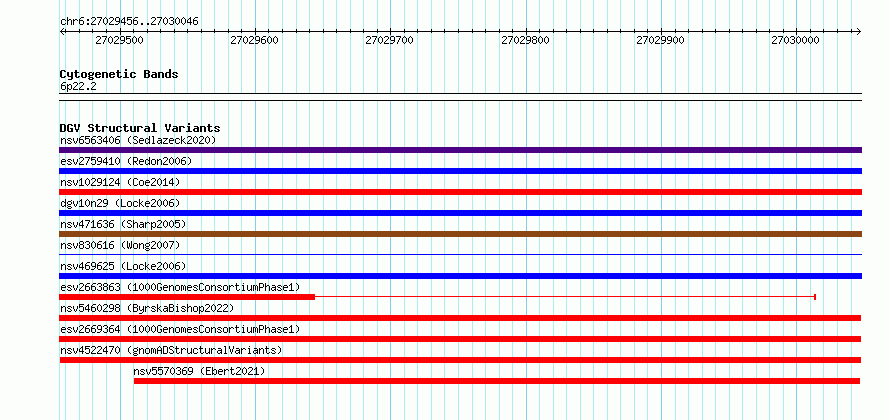The image size is (890, 420).
Task: Click the red bar under esv2669364
Action: point(460,339)
